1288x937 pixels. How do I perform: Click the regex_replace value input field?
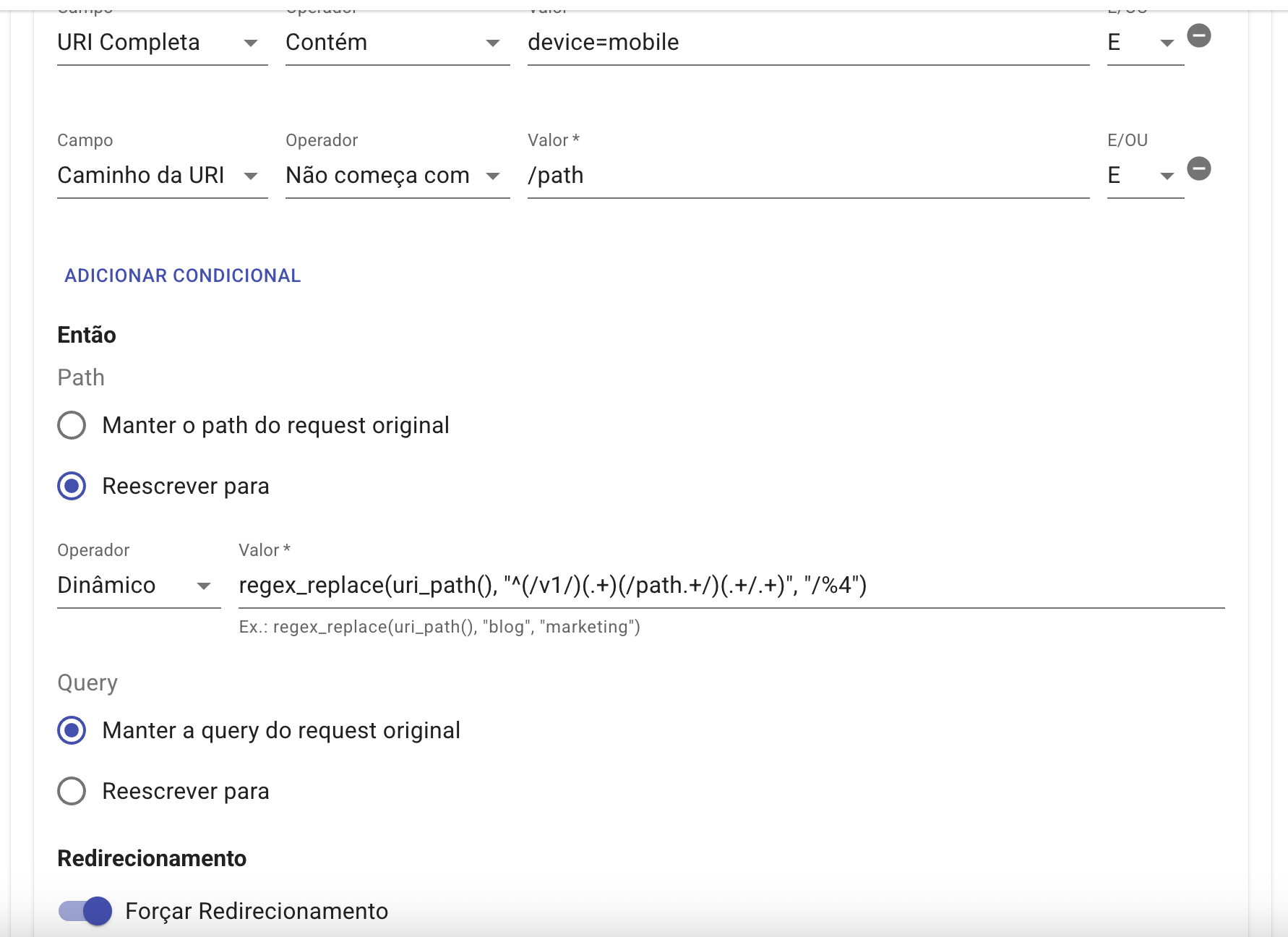coord(730,585)
